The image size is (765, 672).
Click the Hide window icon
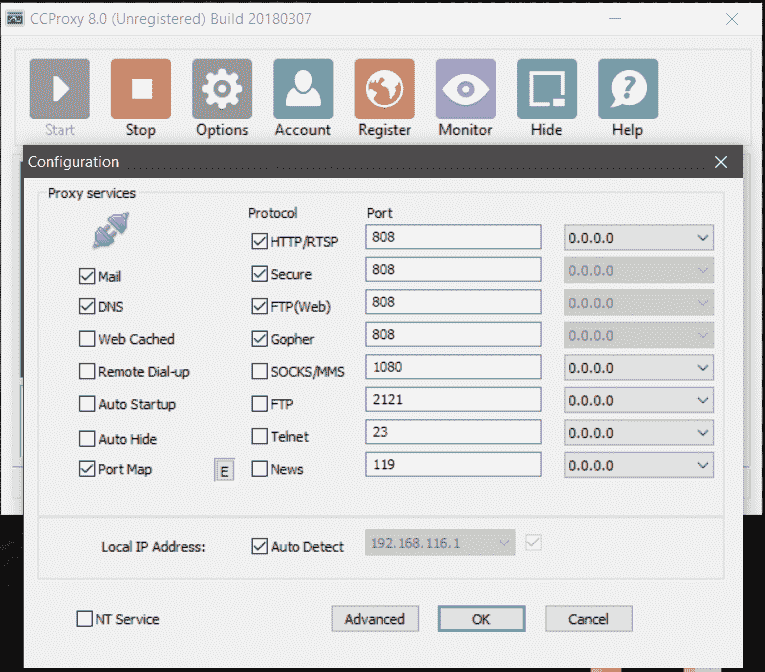tap(547, 89)
